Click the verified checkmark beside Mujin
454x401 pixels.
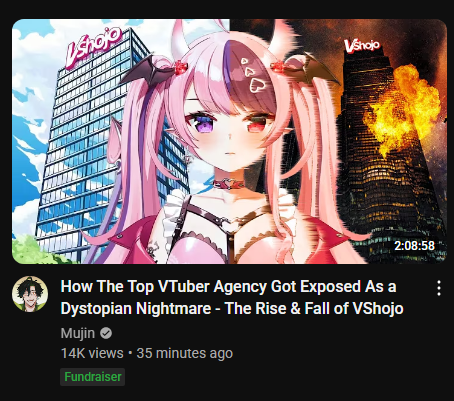pos(106,333)
